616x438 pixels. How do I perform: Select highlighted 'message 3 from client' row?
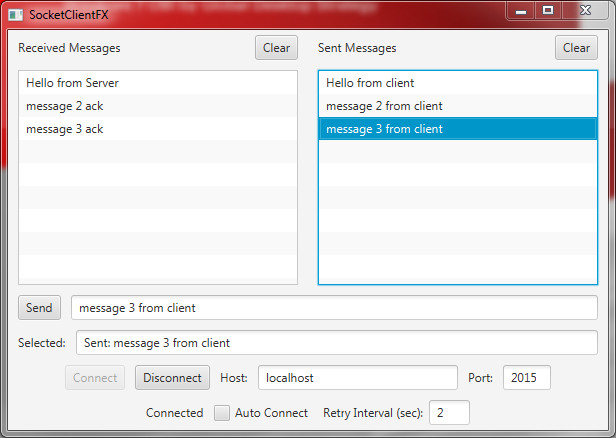coord(458,129)
